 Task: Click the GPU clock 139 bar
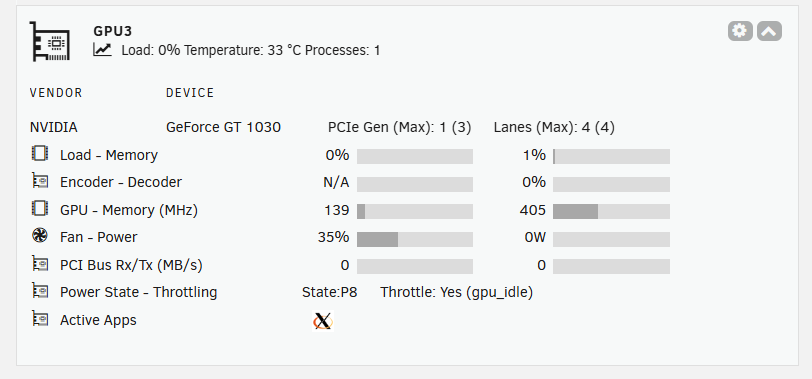pos(415,211)
